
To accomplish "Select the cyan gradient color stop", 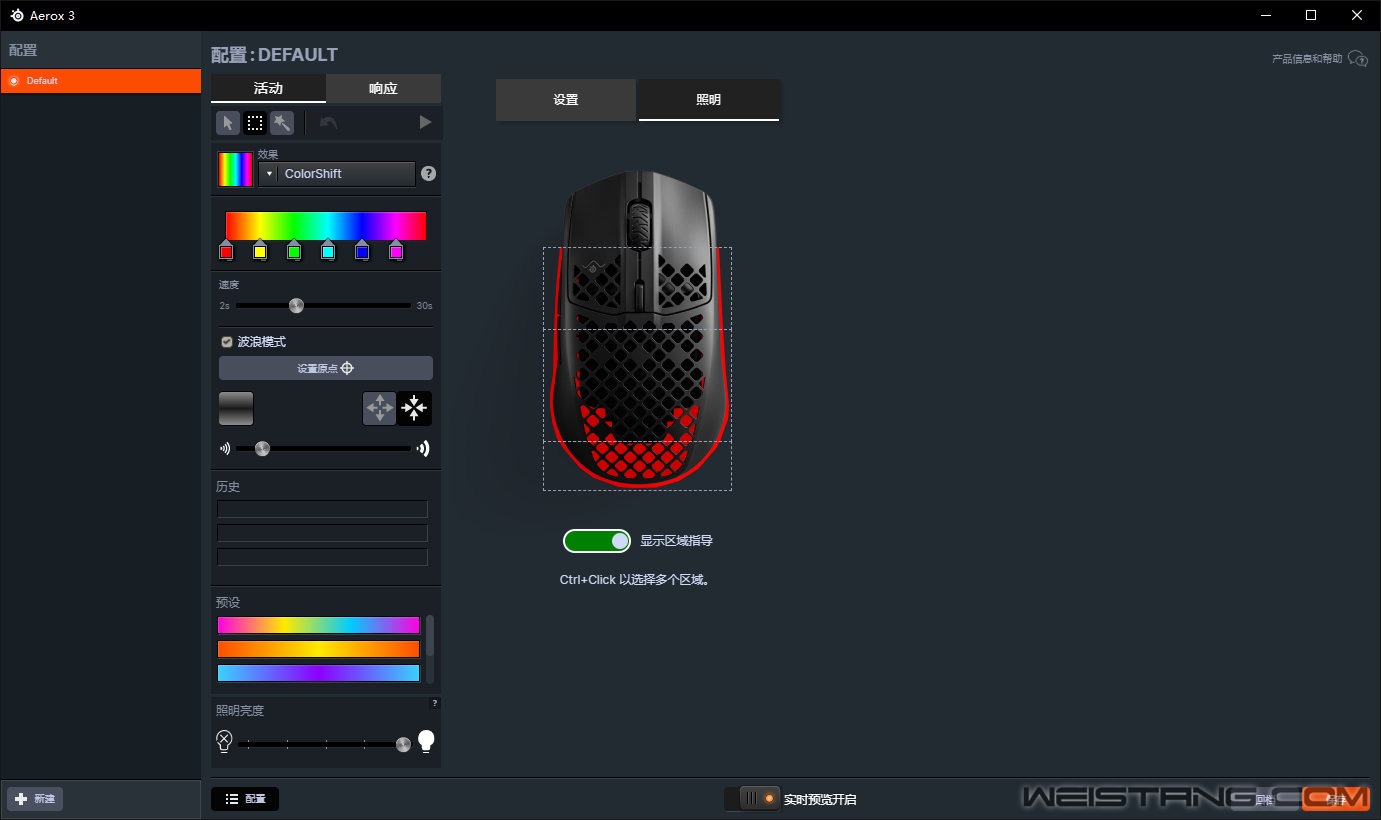I will tap(328, 251).
